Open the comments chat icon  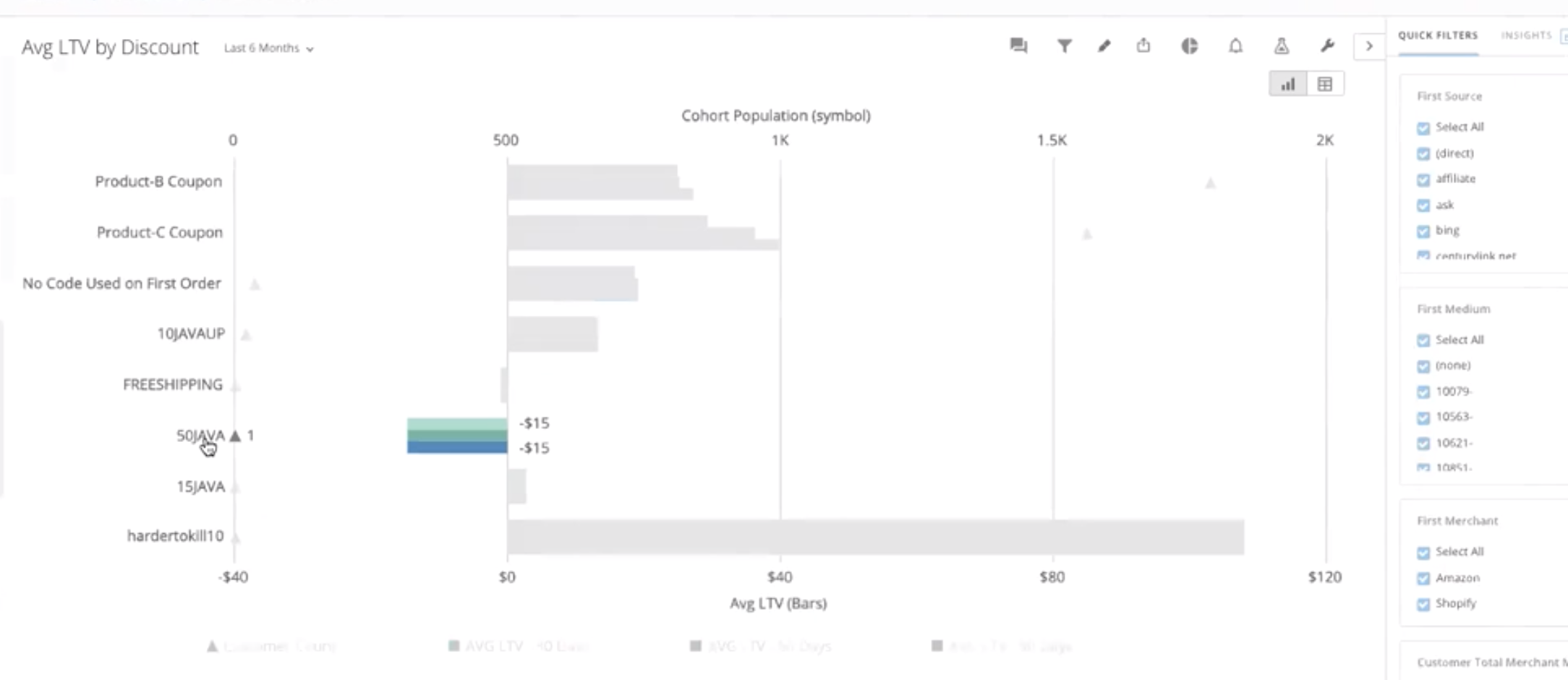1018,46
